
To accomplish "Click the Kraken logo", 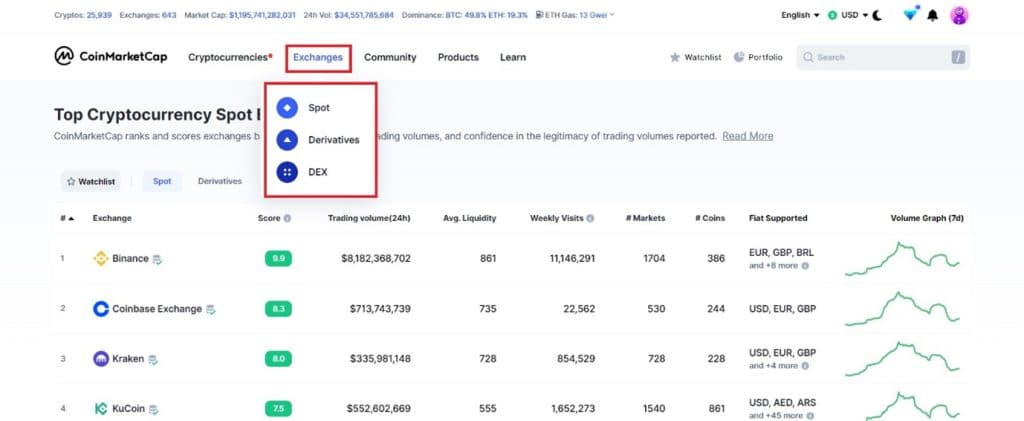I will pos(101,359).
